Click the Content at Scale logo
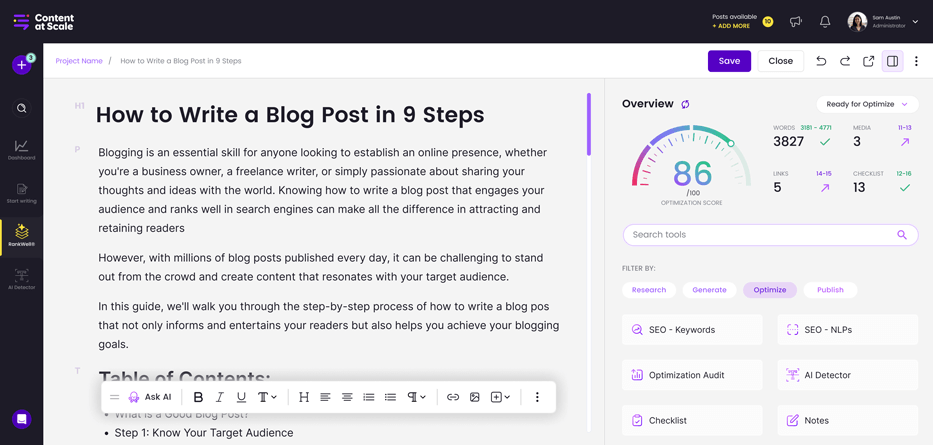 [x=43, y=22]
